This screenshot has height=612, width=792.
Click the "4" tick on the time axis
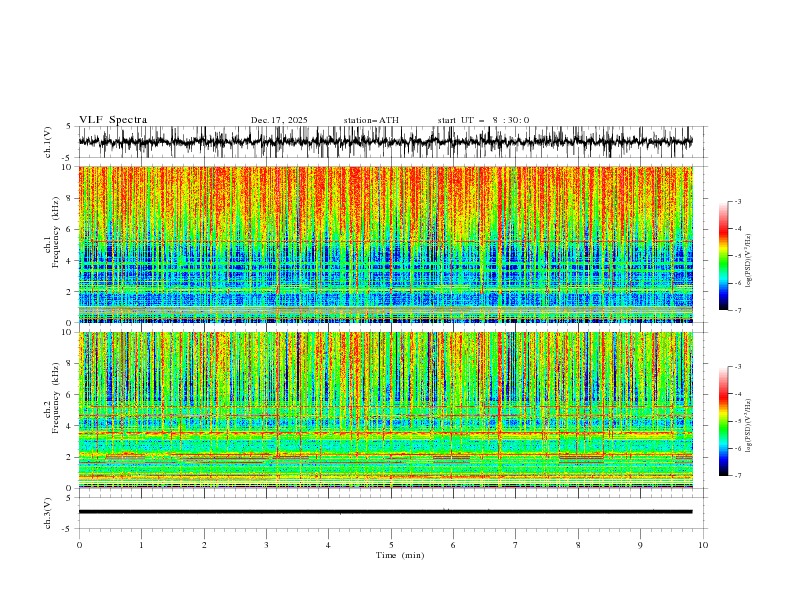[x=328, y=545]
